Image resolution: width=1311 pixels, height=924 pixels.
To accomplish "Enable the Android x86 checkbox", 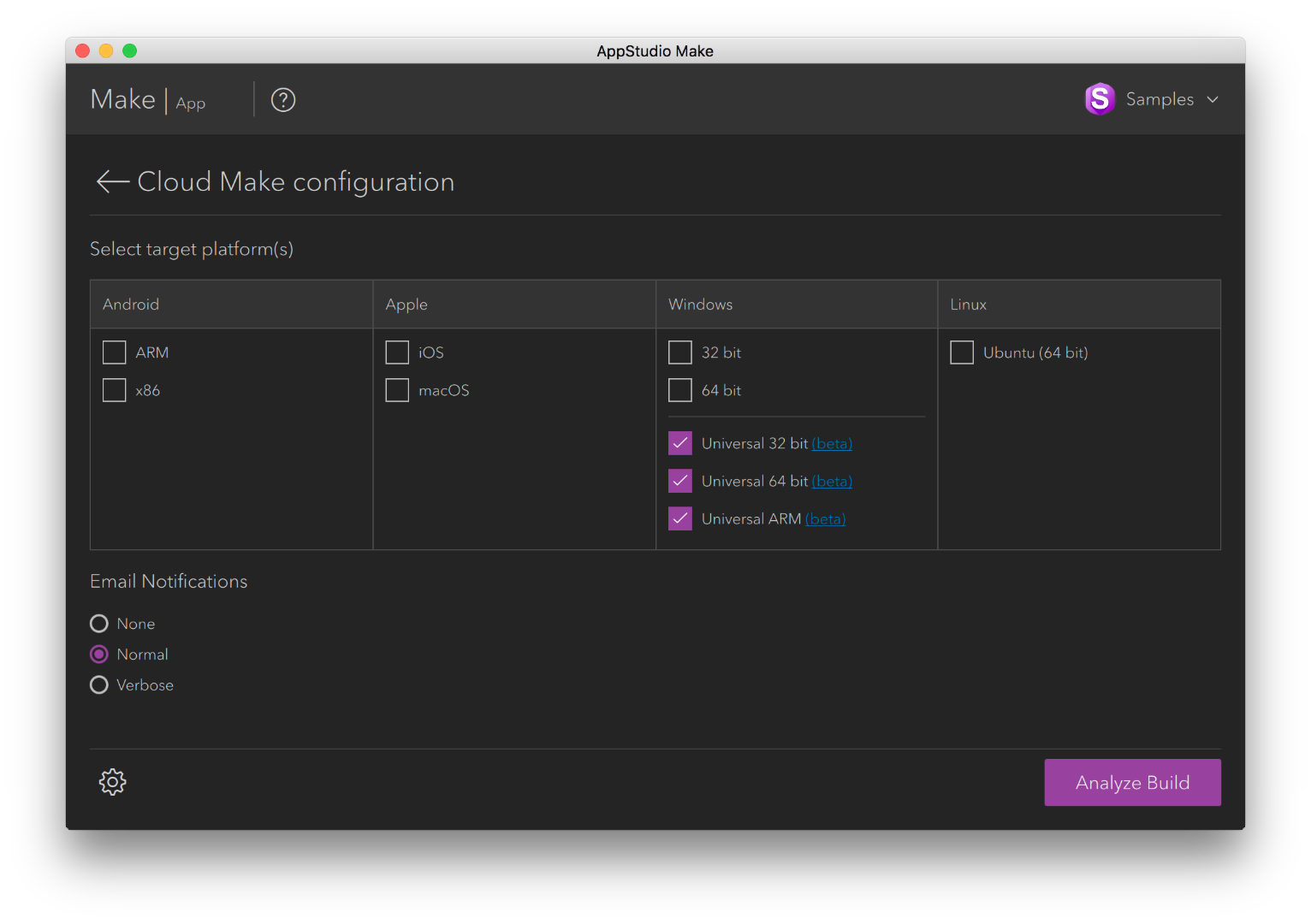I will tap(114, 390).
